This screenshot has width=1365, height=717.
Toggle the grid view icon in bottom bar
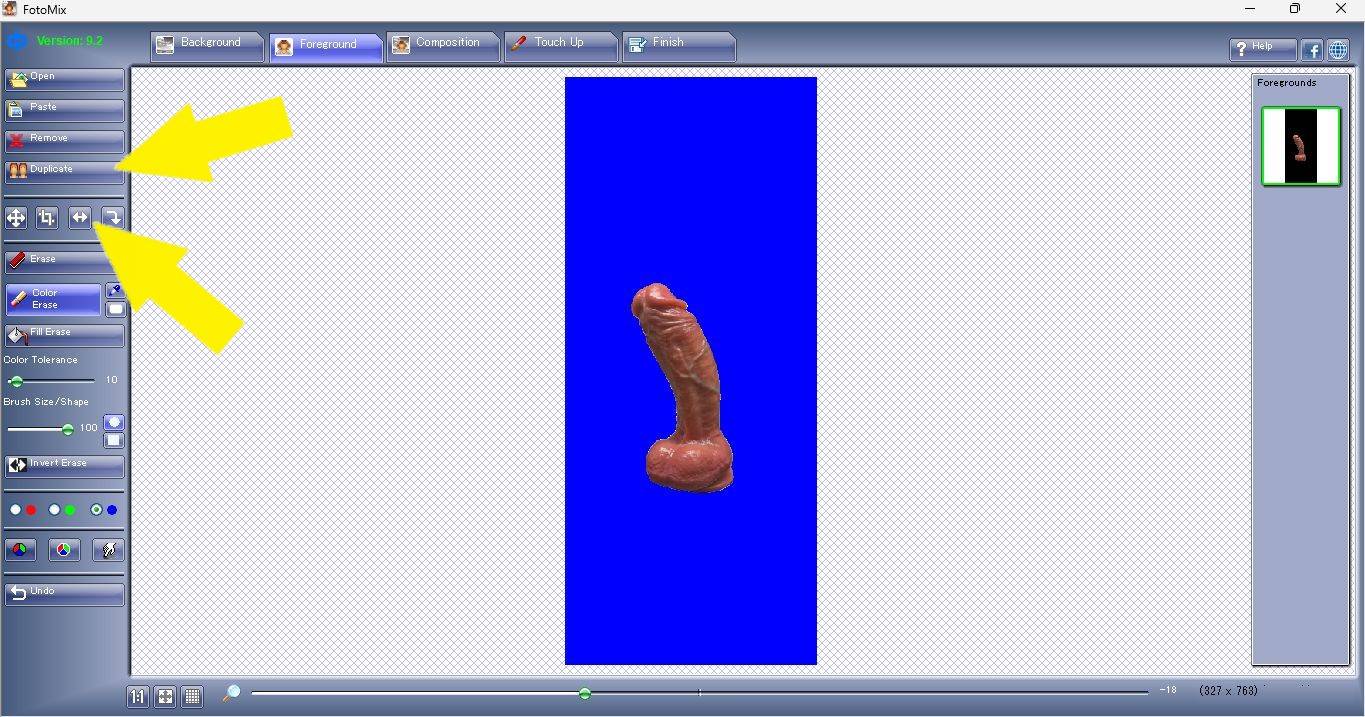pyautogui.click(x=193, y=696)
